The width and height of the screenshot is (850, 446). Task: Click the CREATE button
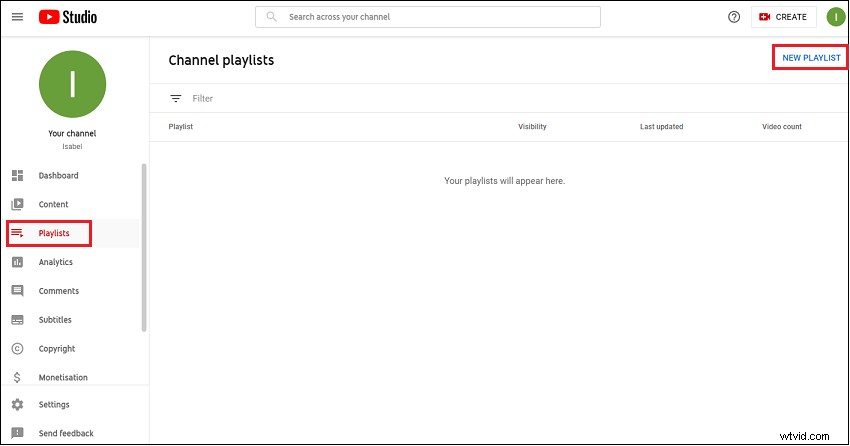pos(783,17)
